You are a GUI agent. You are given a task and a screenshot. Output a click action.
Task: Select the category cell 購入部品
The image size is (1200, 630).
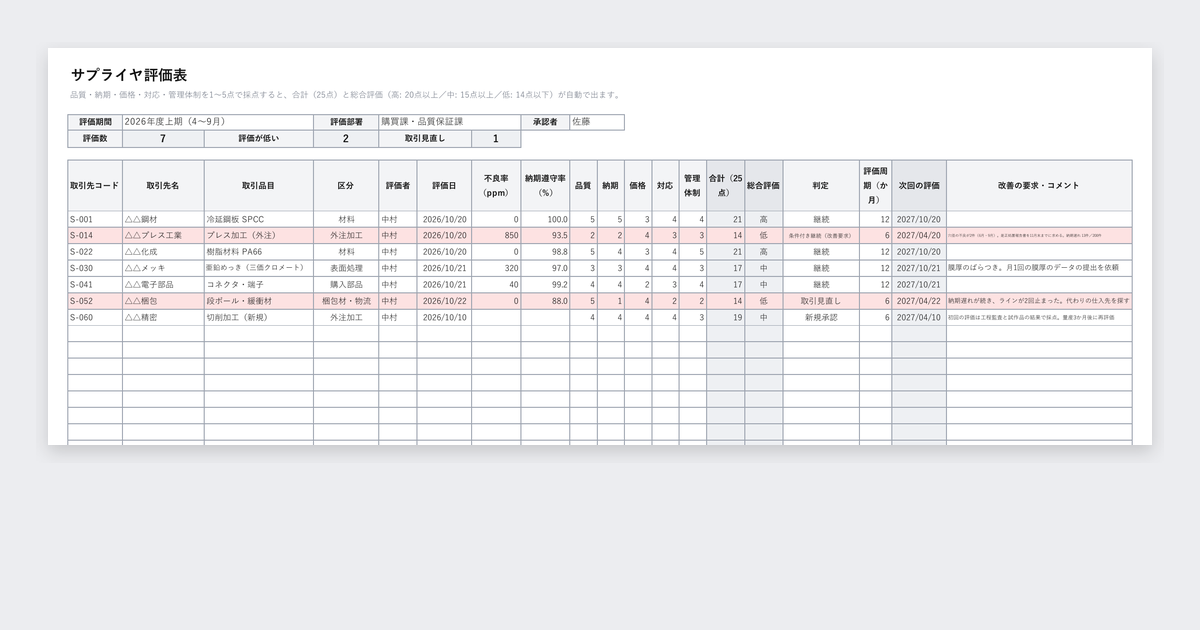tap(346, 285)
